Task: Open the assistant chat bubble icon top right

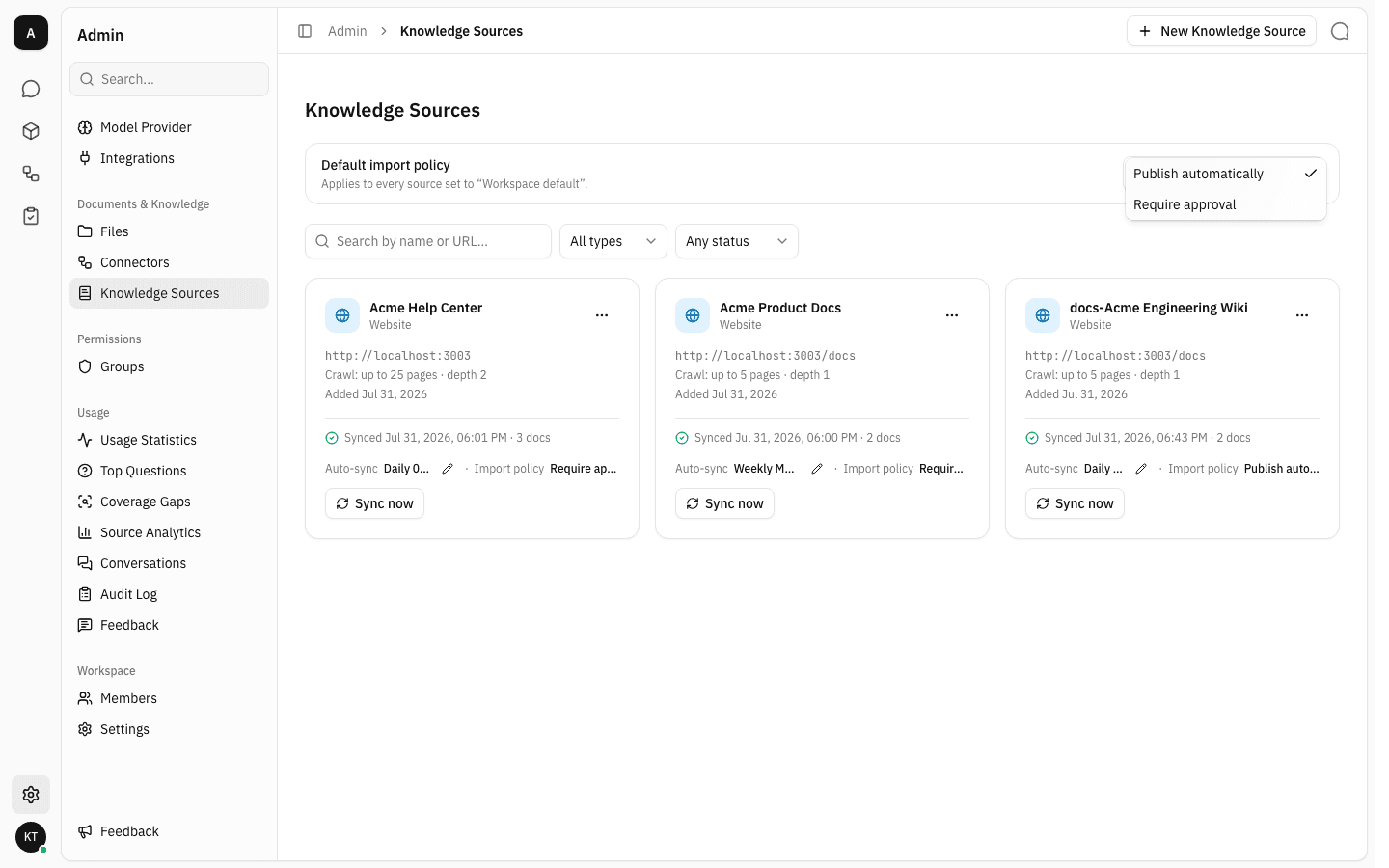Action: click(x=1340, y=31)
